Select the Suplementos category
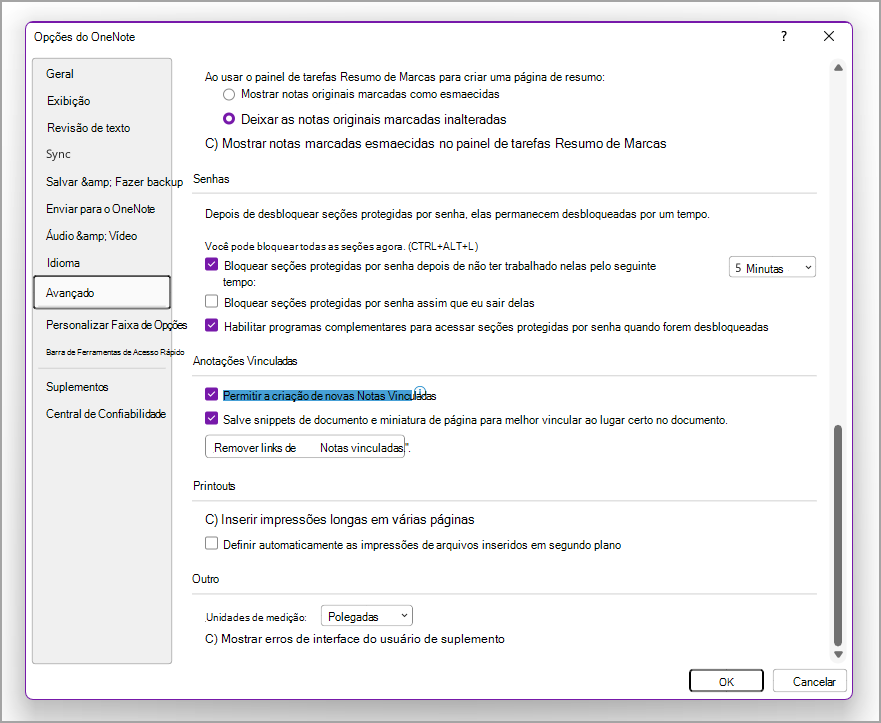 click(77, 386)
